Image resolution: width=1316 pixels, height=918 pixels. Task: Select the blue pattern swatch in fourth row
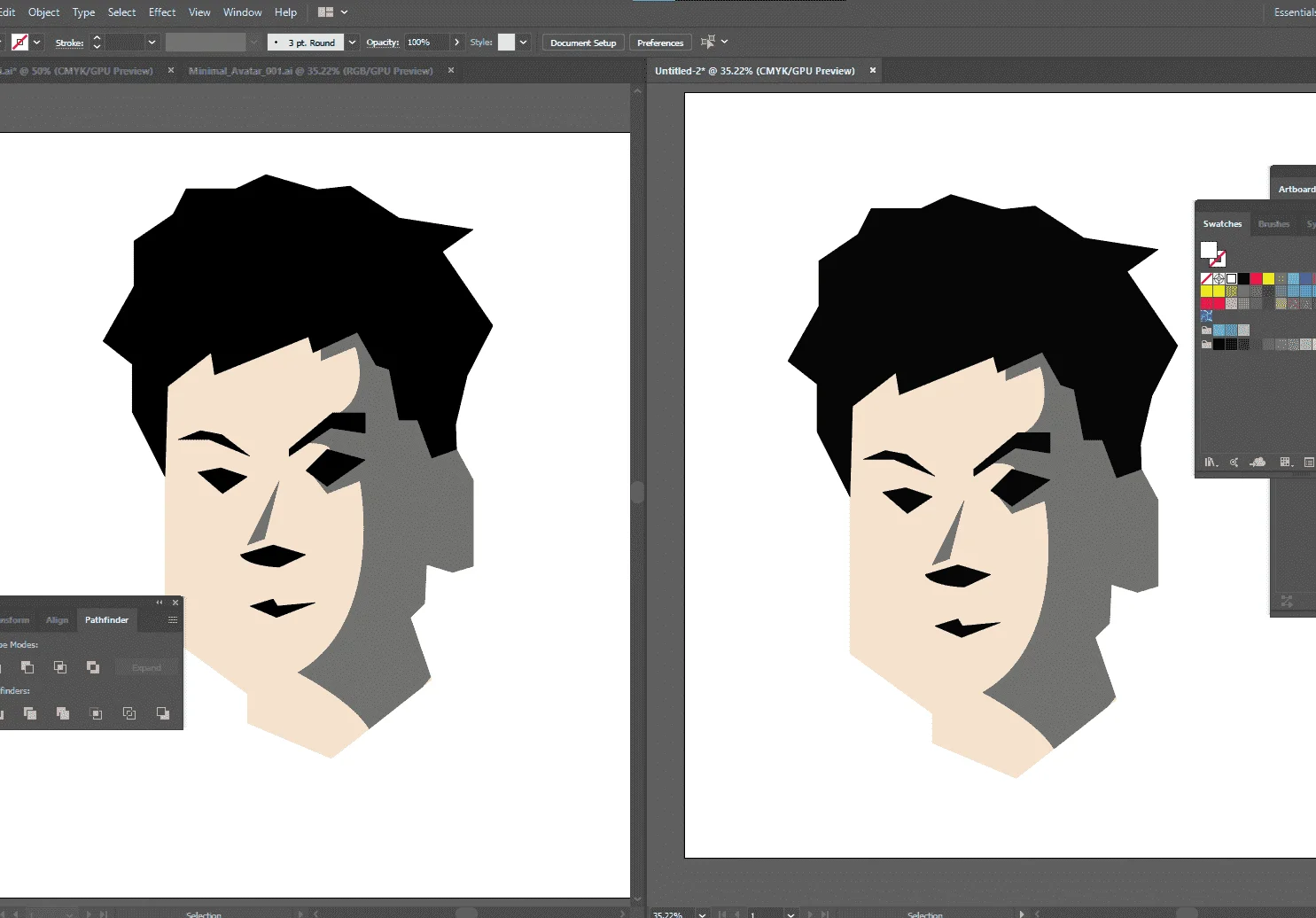tap(1206, 315)
